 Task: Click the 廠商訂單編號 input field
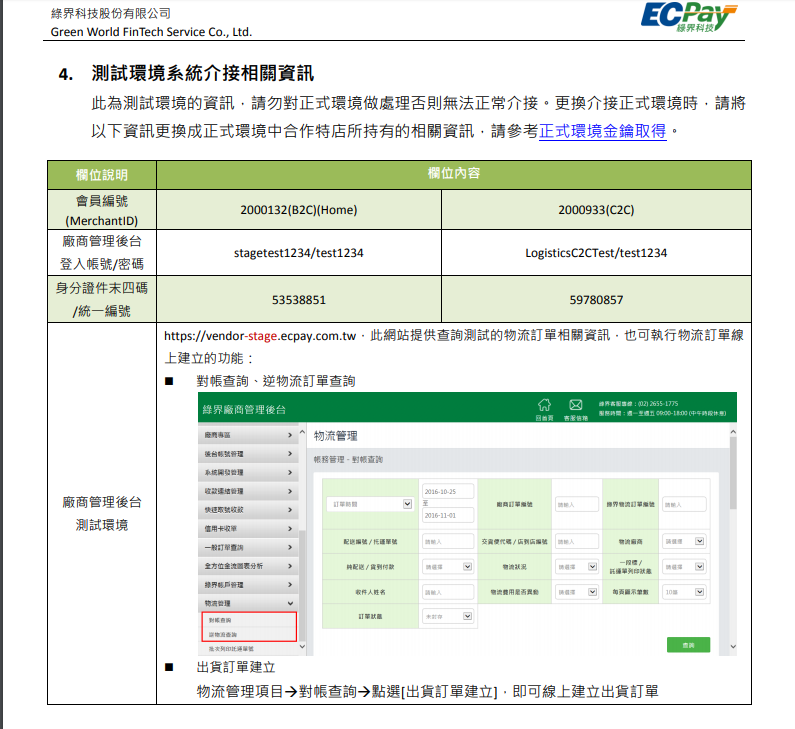pos(576,504)
